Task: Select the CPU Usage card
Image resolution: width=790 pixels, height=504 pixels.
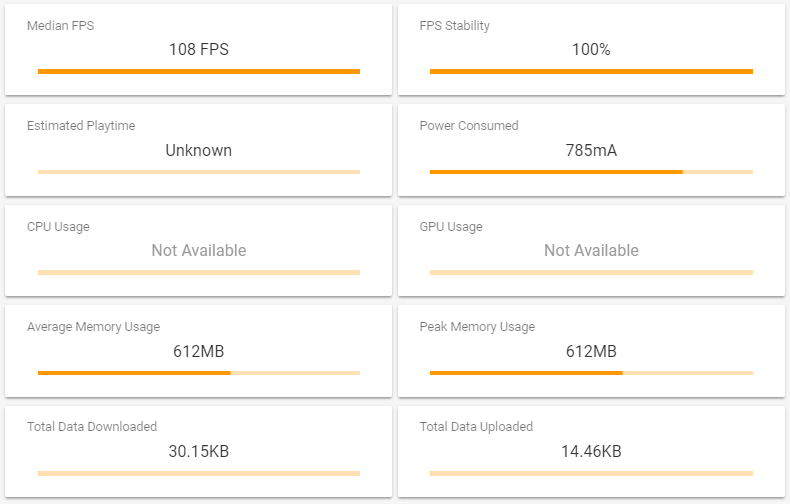Action: pos(199,250)
